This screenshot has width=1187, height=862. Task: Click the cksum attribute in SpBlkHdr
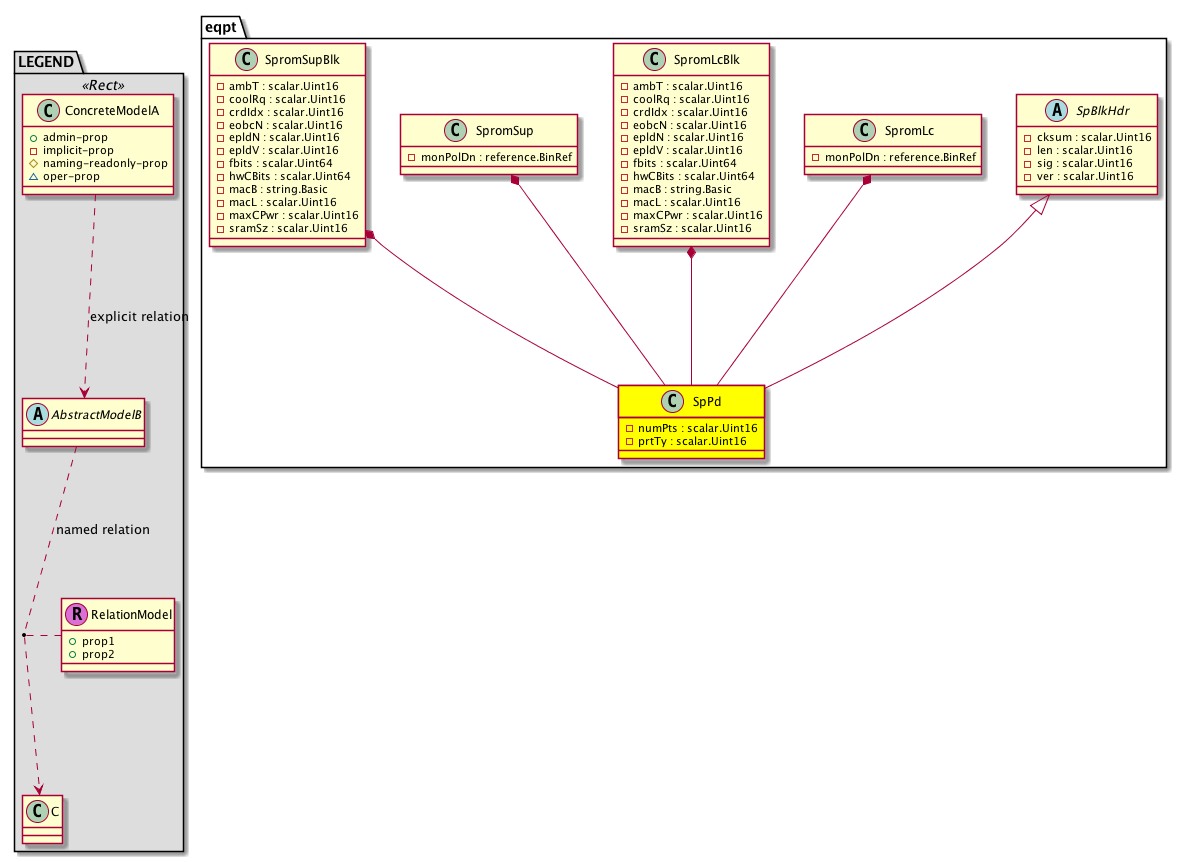click(x=1086, y=137)
